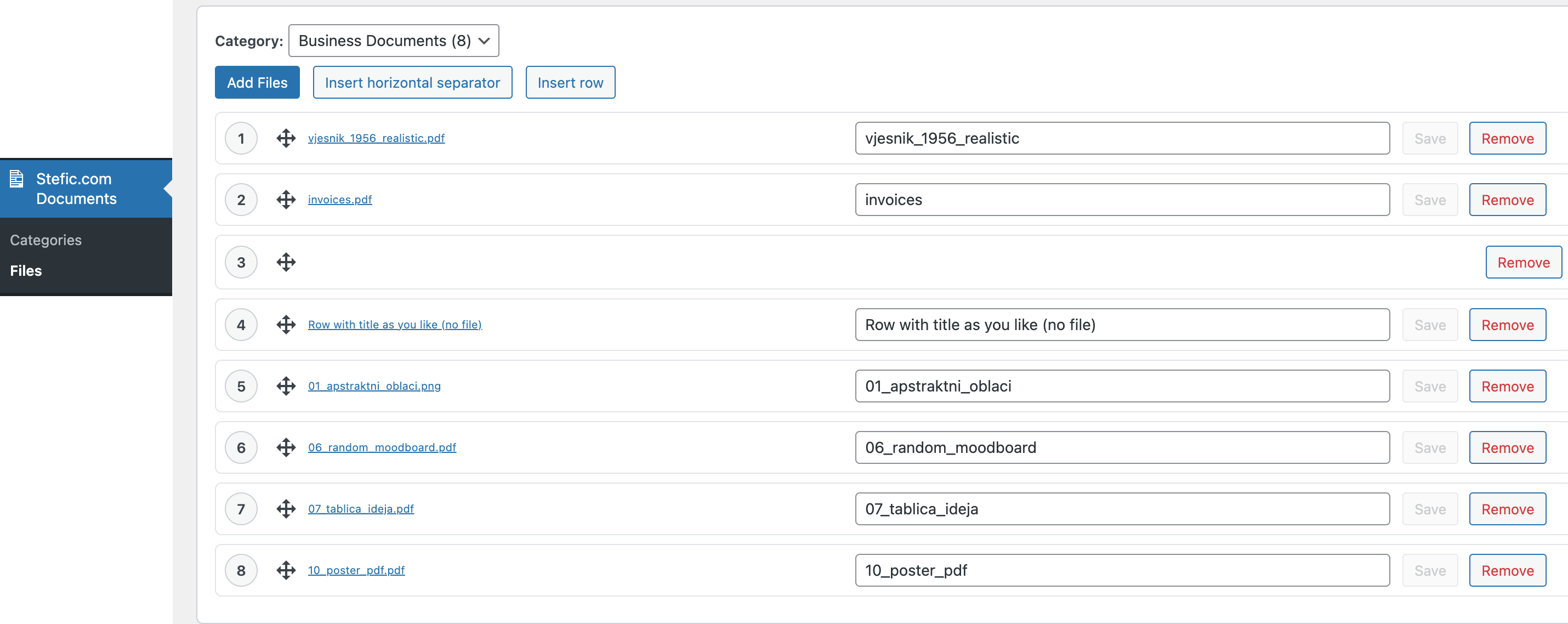Click the move icon on separator row 3
Screen dimensions: 1568x624
coord(286,263)
